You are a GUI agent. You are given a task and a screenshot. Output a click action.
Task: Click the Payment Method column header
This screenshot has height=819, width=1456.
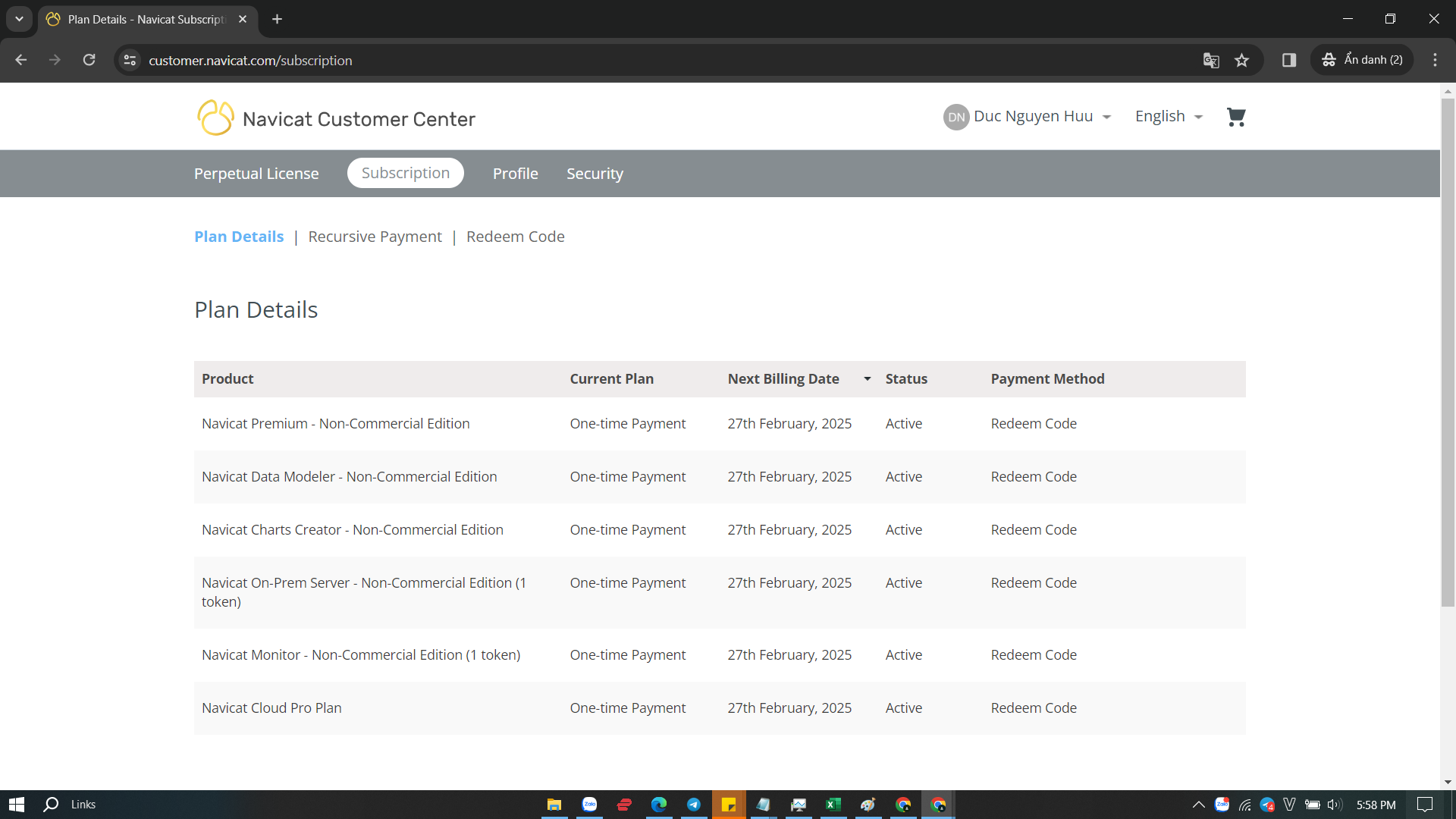click(x=1047, y=379)
